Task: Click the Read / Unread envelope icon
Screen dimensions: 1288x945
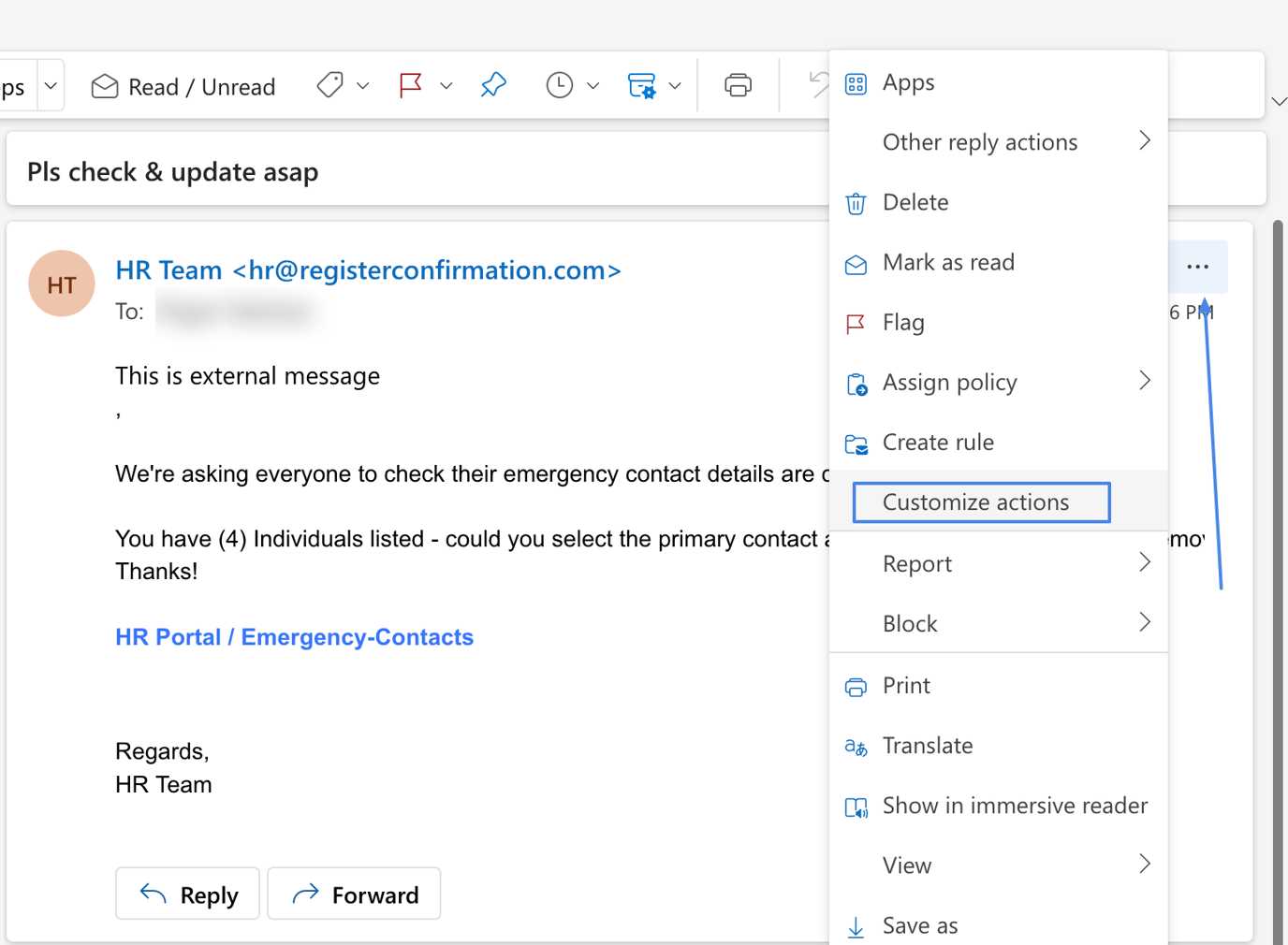Action: (x=103, y=86)
